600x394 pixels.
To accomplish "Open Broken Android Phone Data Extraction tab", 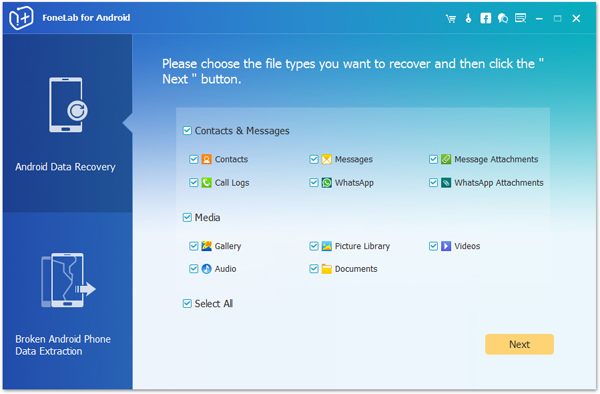I will pyautogui.click(x=68, y=301).
